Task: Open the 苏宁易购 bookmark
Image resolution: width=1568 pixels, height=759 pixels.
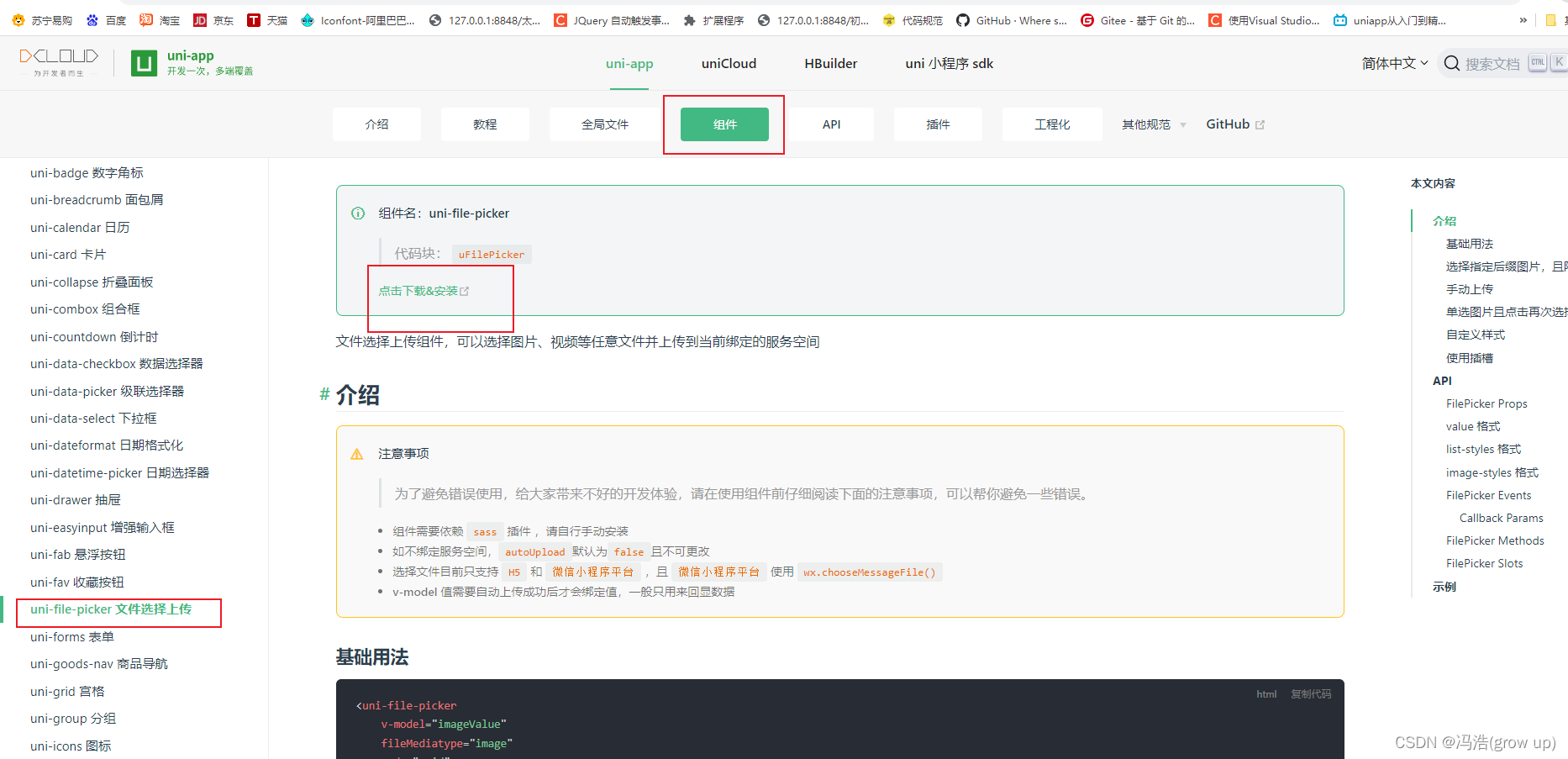Action: (x=42, y=20)
